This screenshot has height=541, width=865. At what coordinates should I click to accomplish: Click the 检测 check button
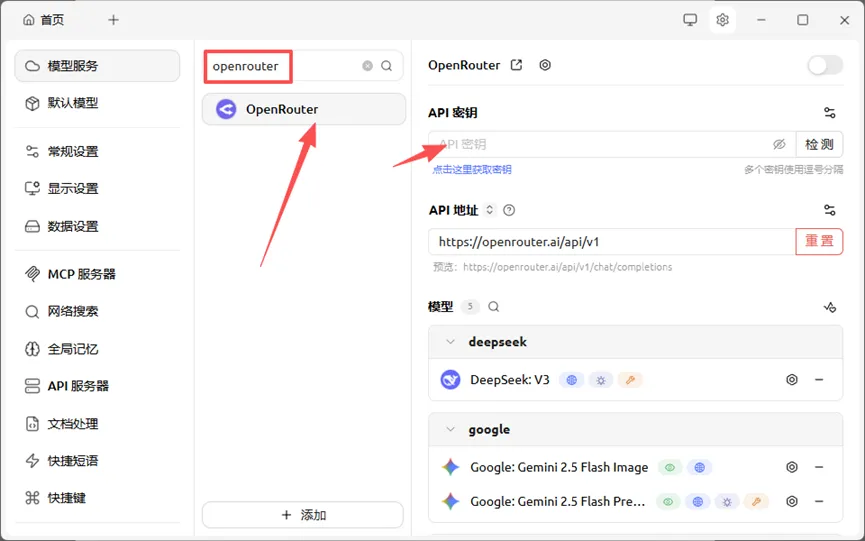819,144
